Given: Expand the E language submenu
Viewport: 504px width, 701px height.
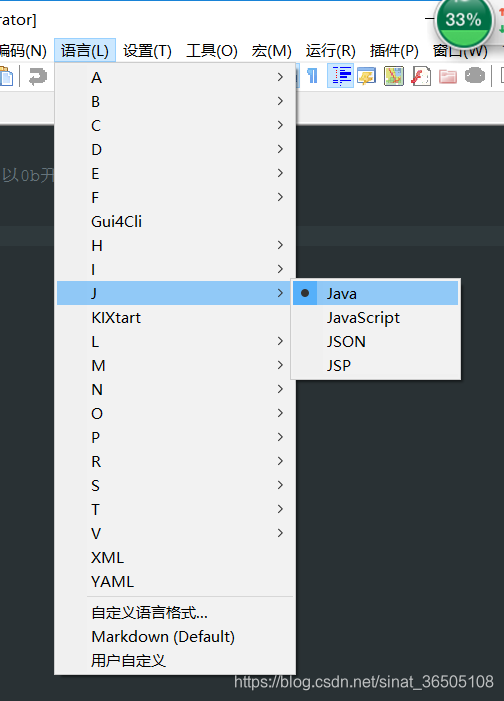Looking at the screenshot, I should tap(175, 173).
